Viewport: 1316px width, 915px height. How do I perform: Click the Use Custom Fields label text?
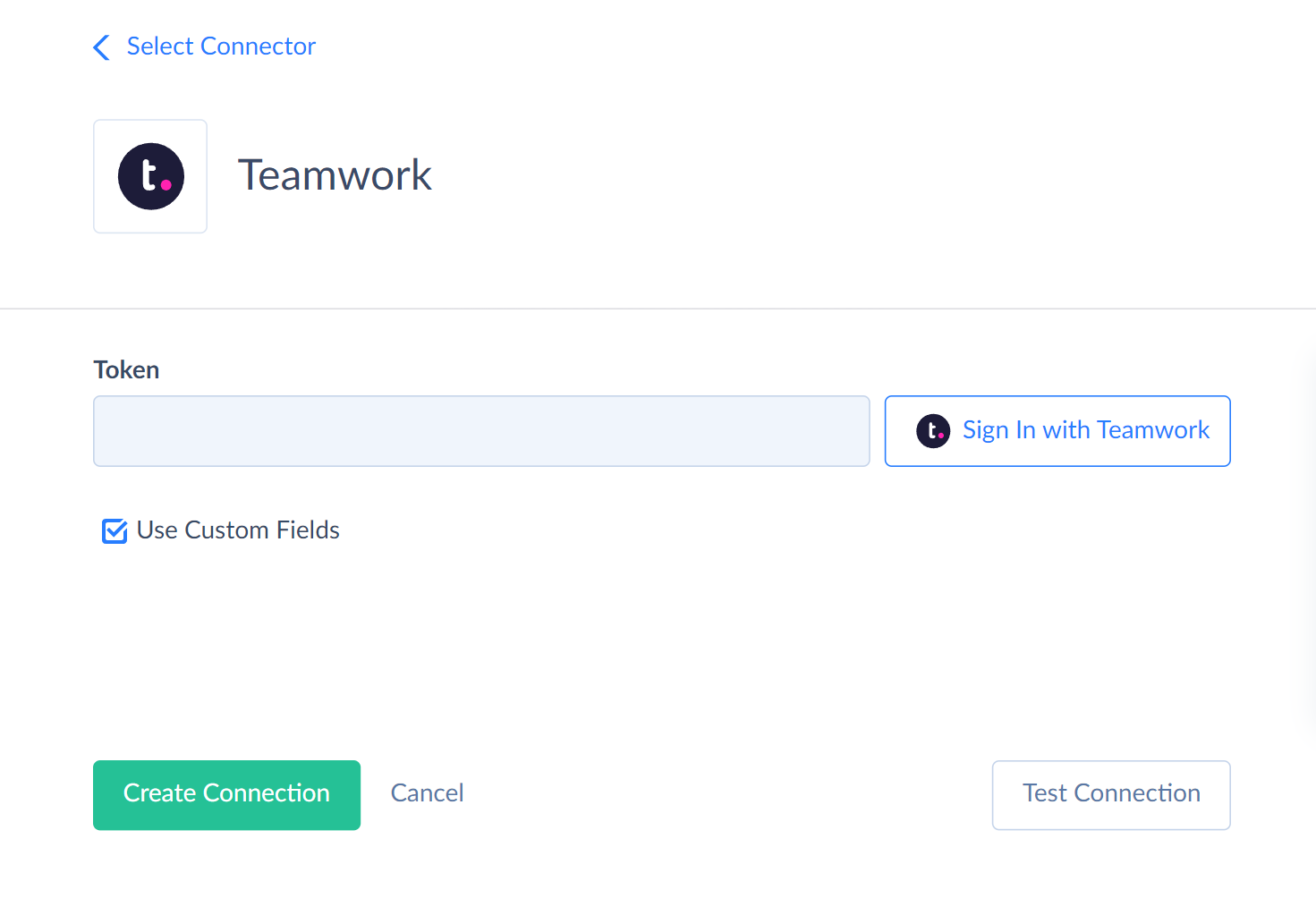(x=238, y=530)
